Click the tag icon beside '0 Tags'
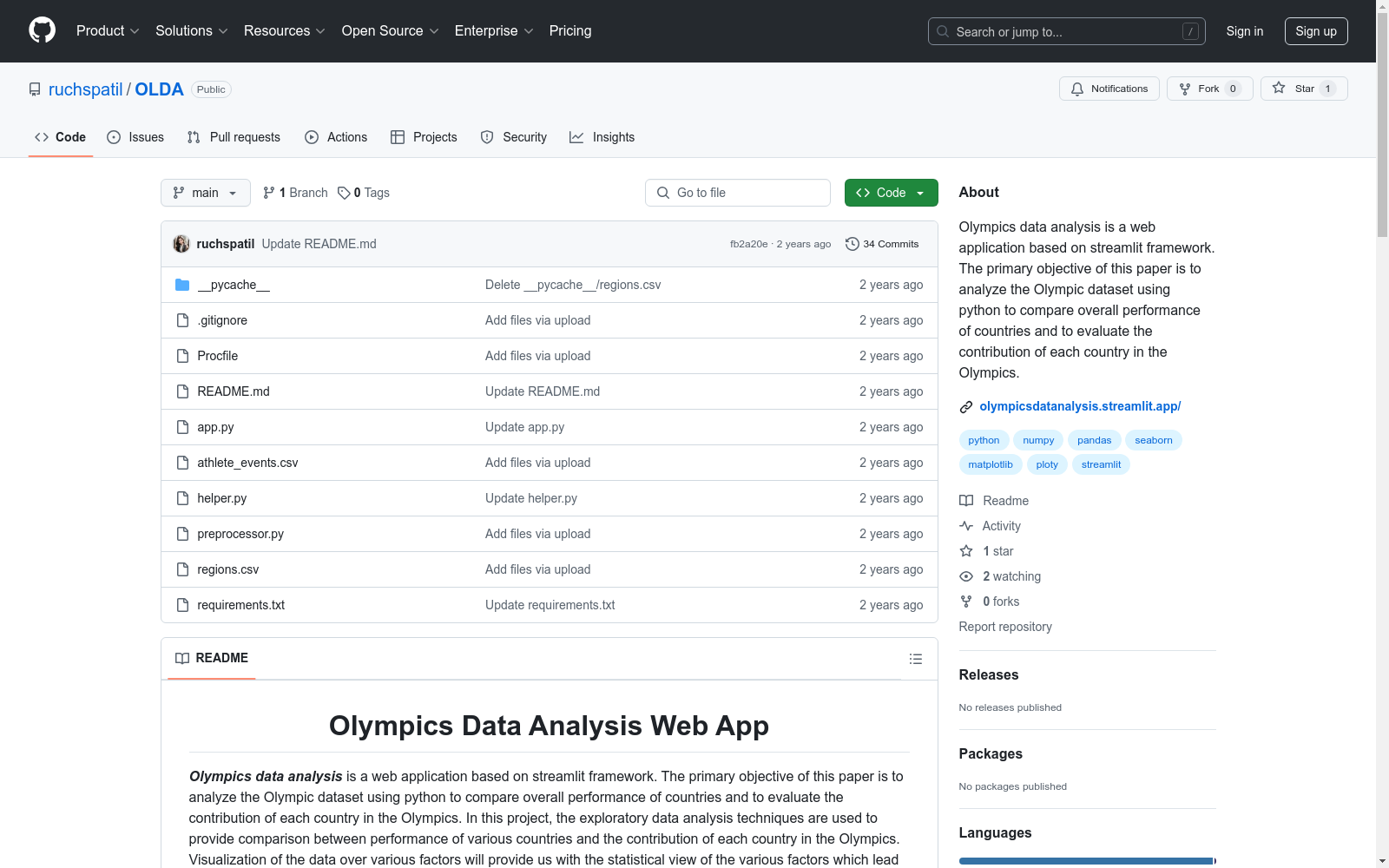 344,193
